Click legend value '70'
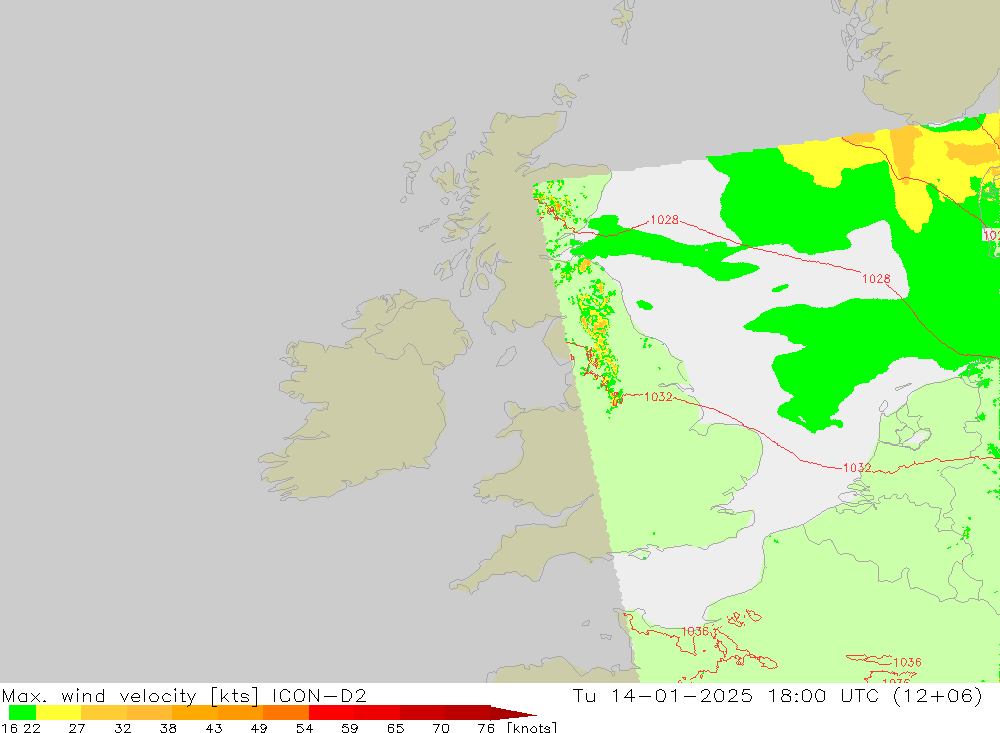The image size is (1000, 733). pos(441,728)
